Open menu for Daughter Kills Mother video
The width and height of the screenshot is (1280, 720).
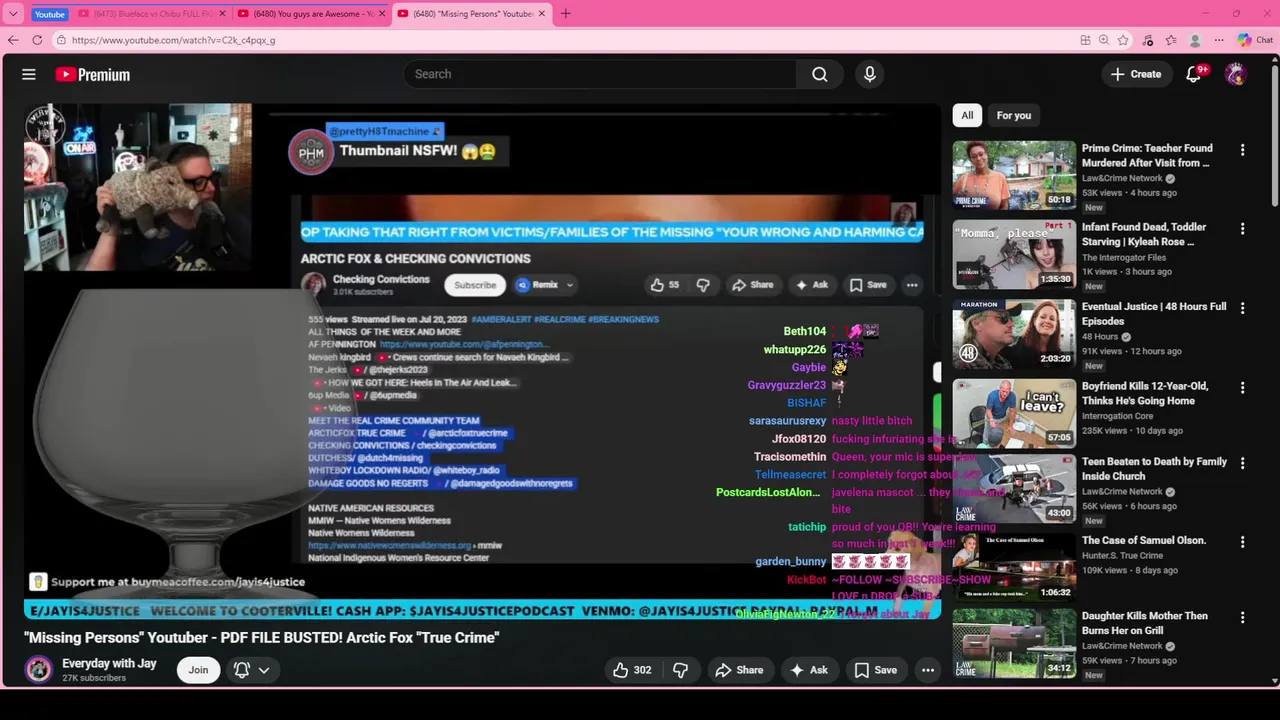coord(1243,618)
